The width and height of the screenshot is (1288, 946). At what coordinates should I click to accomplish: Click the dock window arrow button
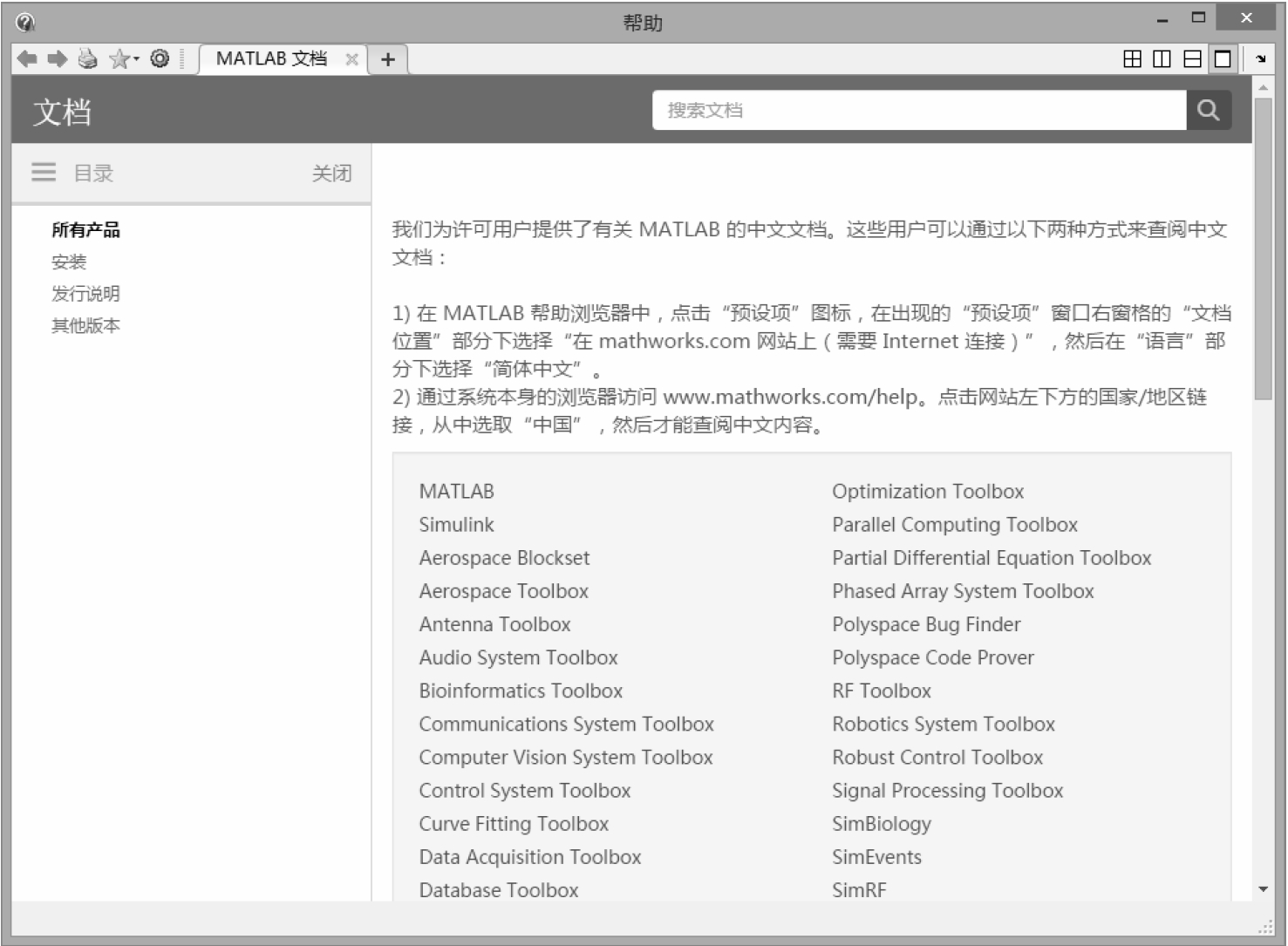(1261, 59)
